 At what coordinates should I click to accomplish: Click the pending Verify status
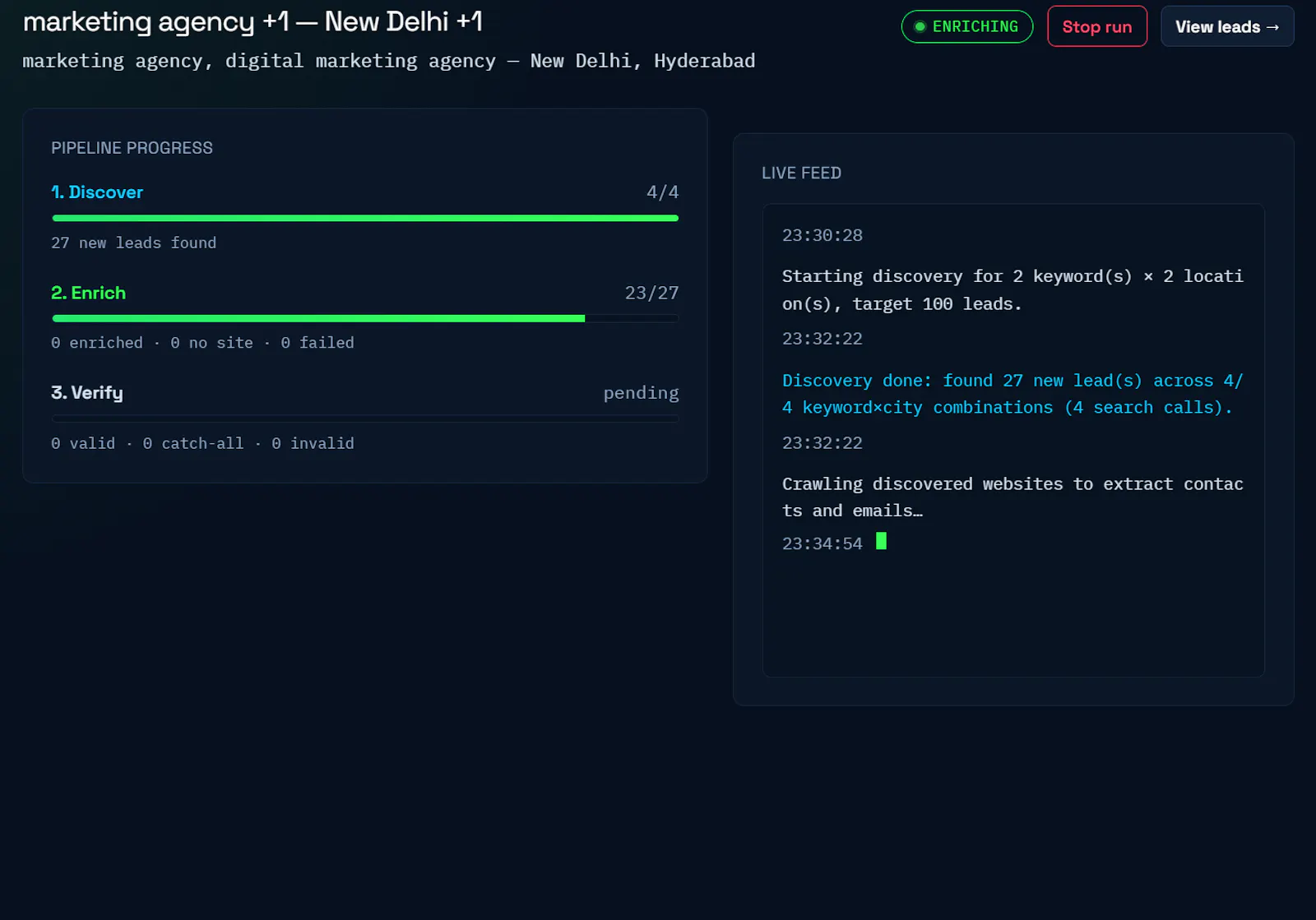[x=641, y=393]
